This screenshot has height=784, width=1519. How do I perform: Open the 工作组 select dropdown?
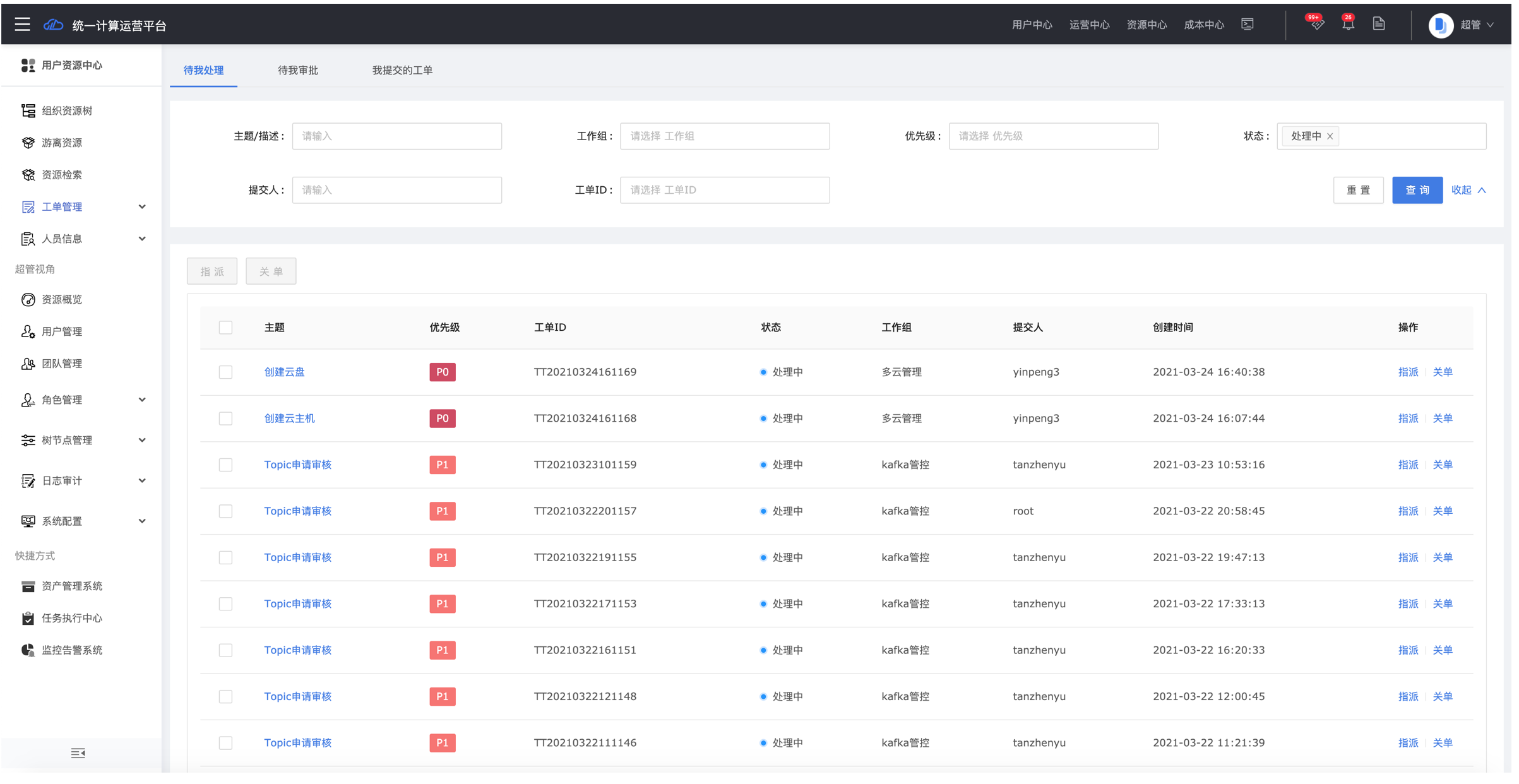coord(725,136)
